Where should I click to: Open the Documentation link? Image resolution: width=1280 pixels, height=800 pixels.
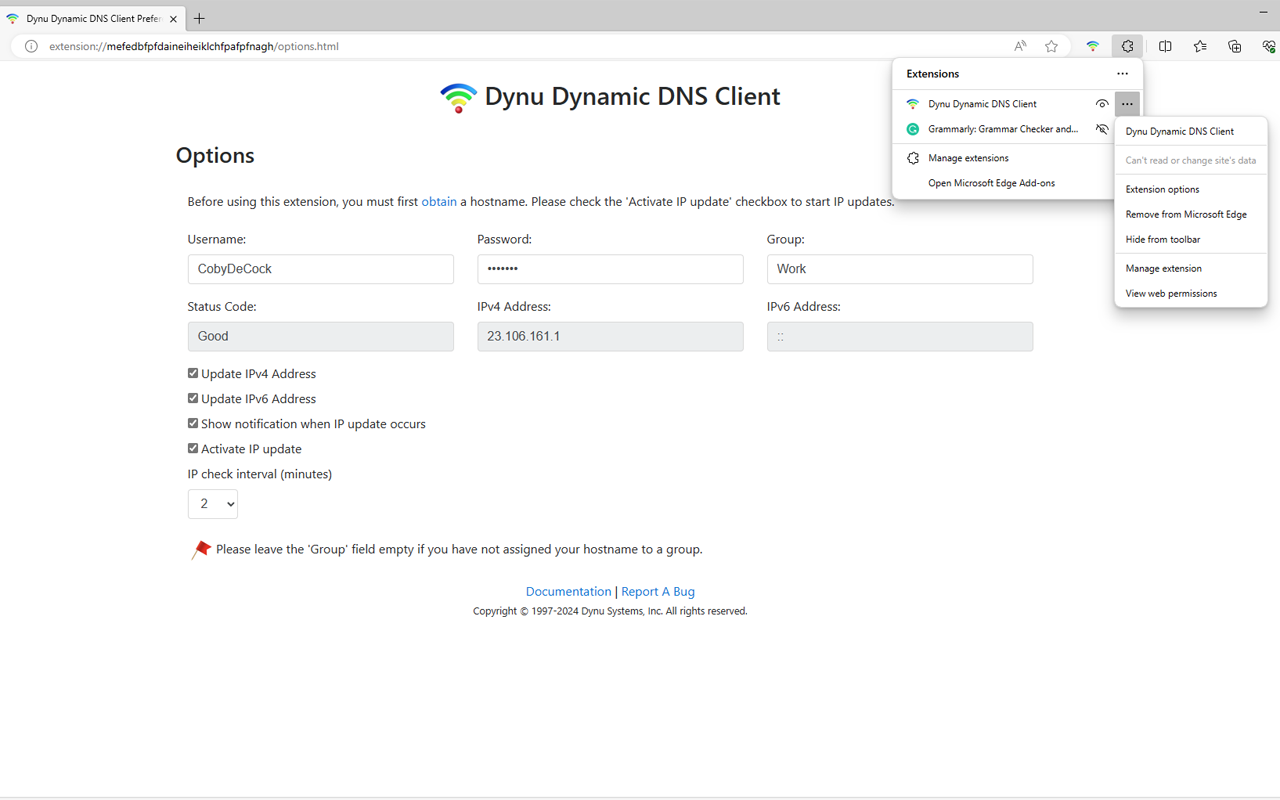(568, 591)
